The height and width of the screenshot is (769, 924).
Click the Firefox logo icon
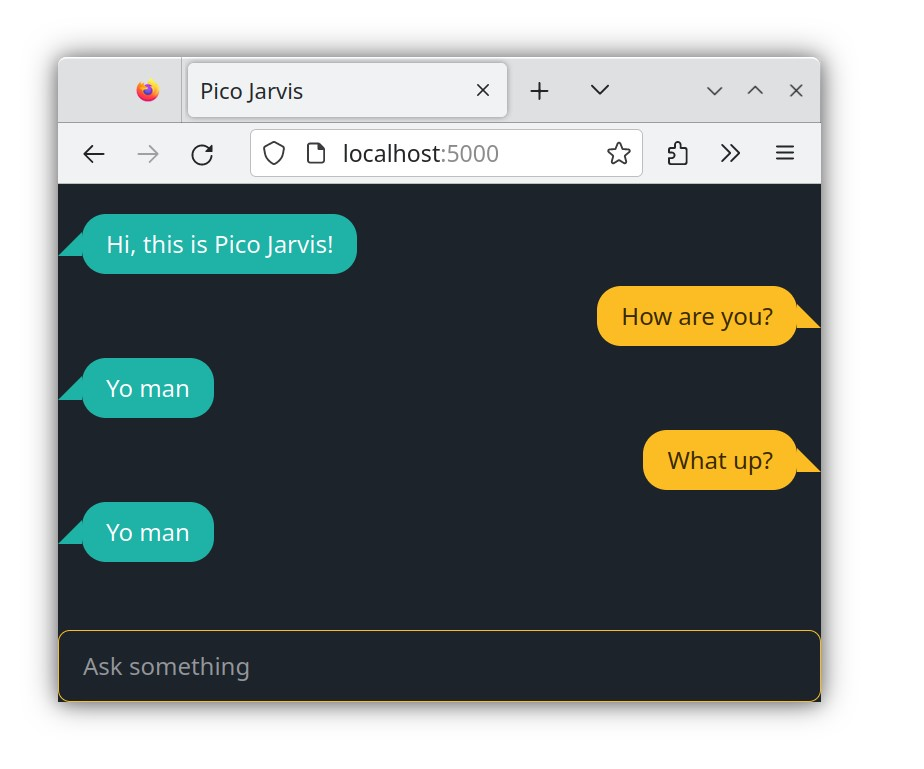click(147, 90)
